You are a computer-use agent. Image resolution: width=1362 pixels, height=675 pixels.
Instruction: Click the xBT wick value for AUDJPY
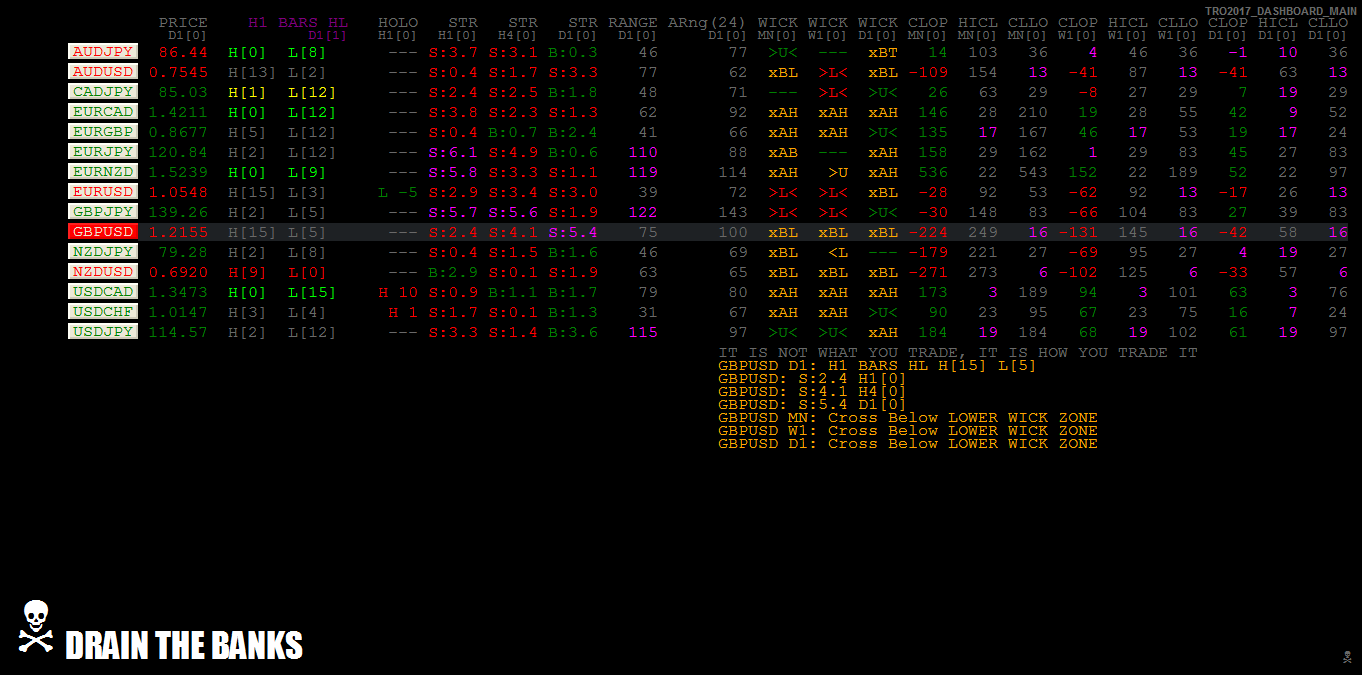point(883,52)
